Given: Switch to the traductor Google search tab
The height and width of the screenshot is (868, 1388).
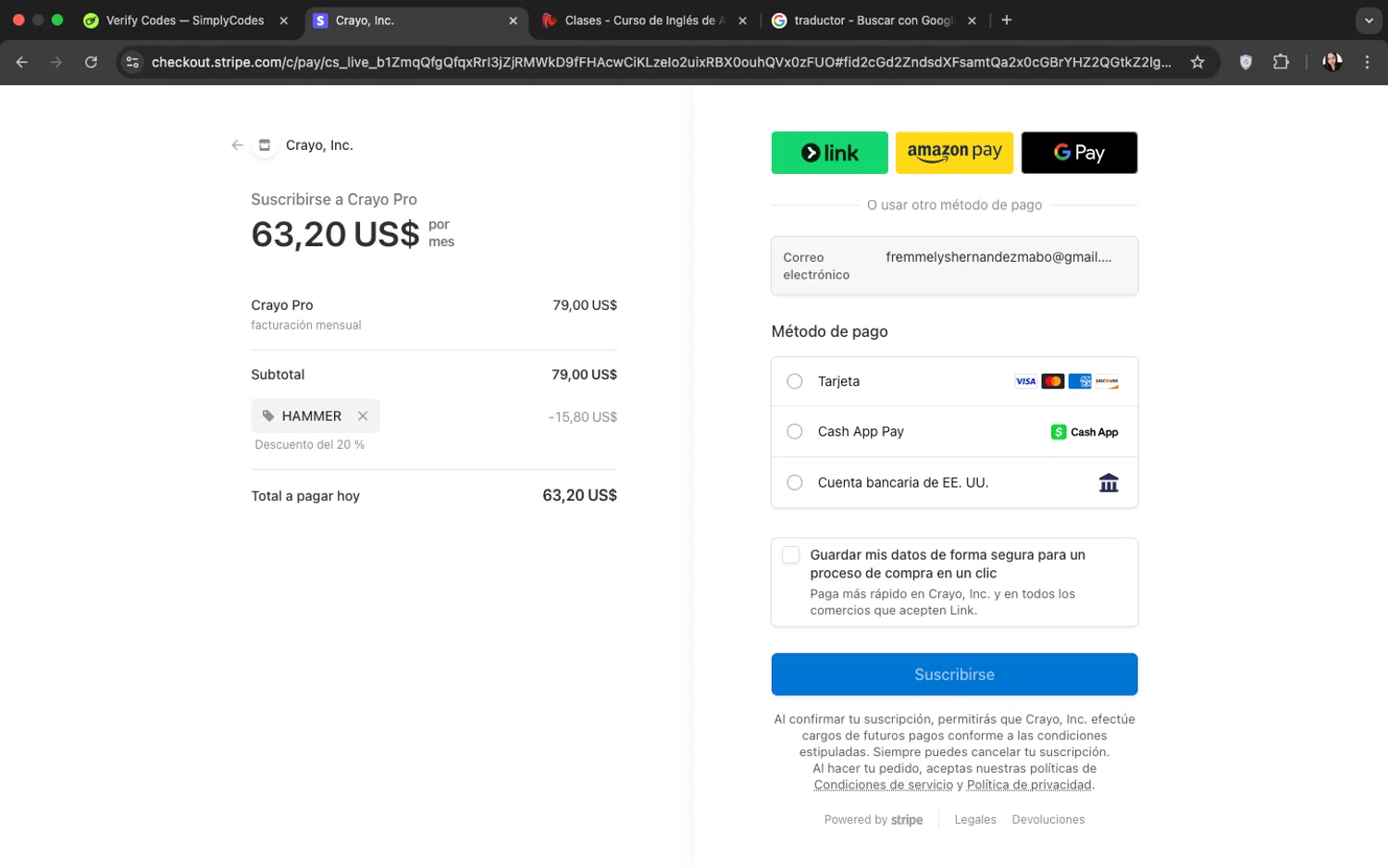Looking at the screenshot, I should (x=874, y=20).
